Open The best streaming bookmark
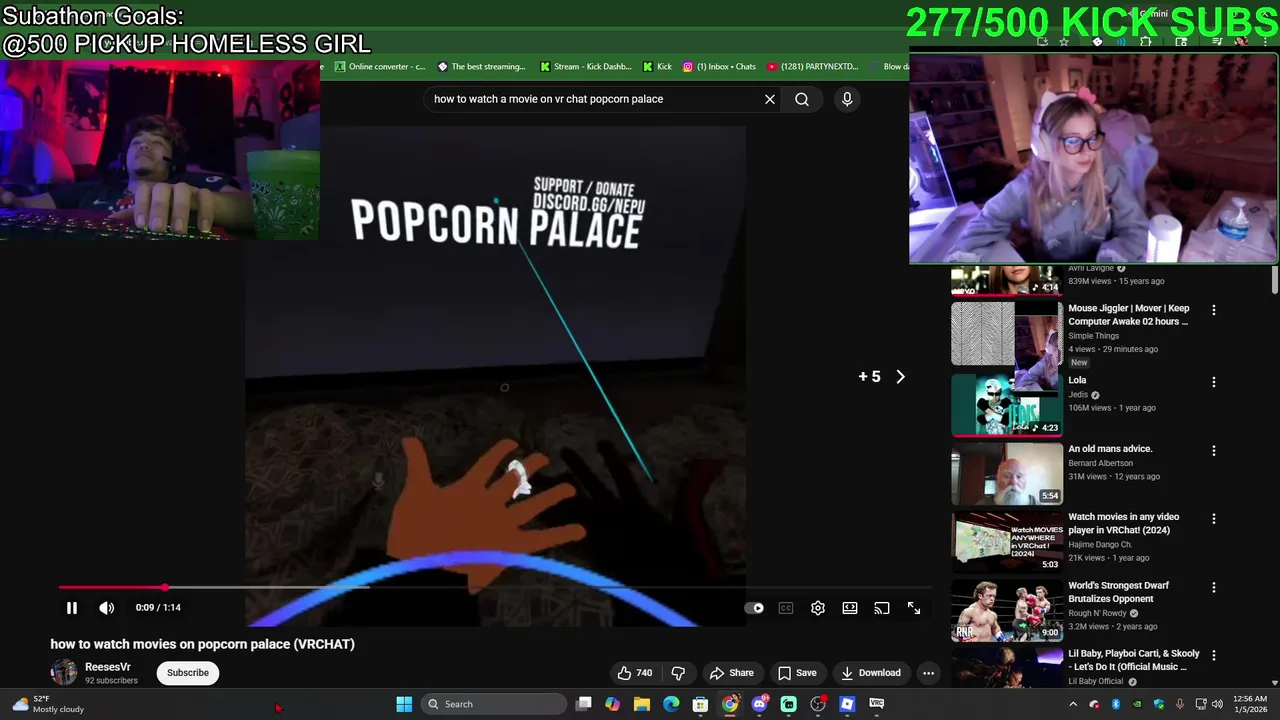Screen dimensions: 1280x720 (x=481, y=67)
